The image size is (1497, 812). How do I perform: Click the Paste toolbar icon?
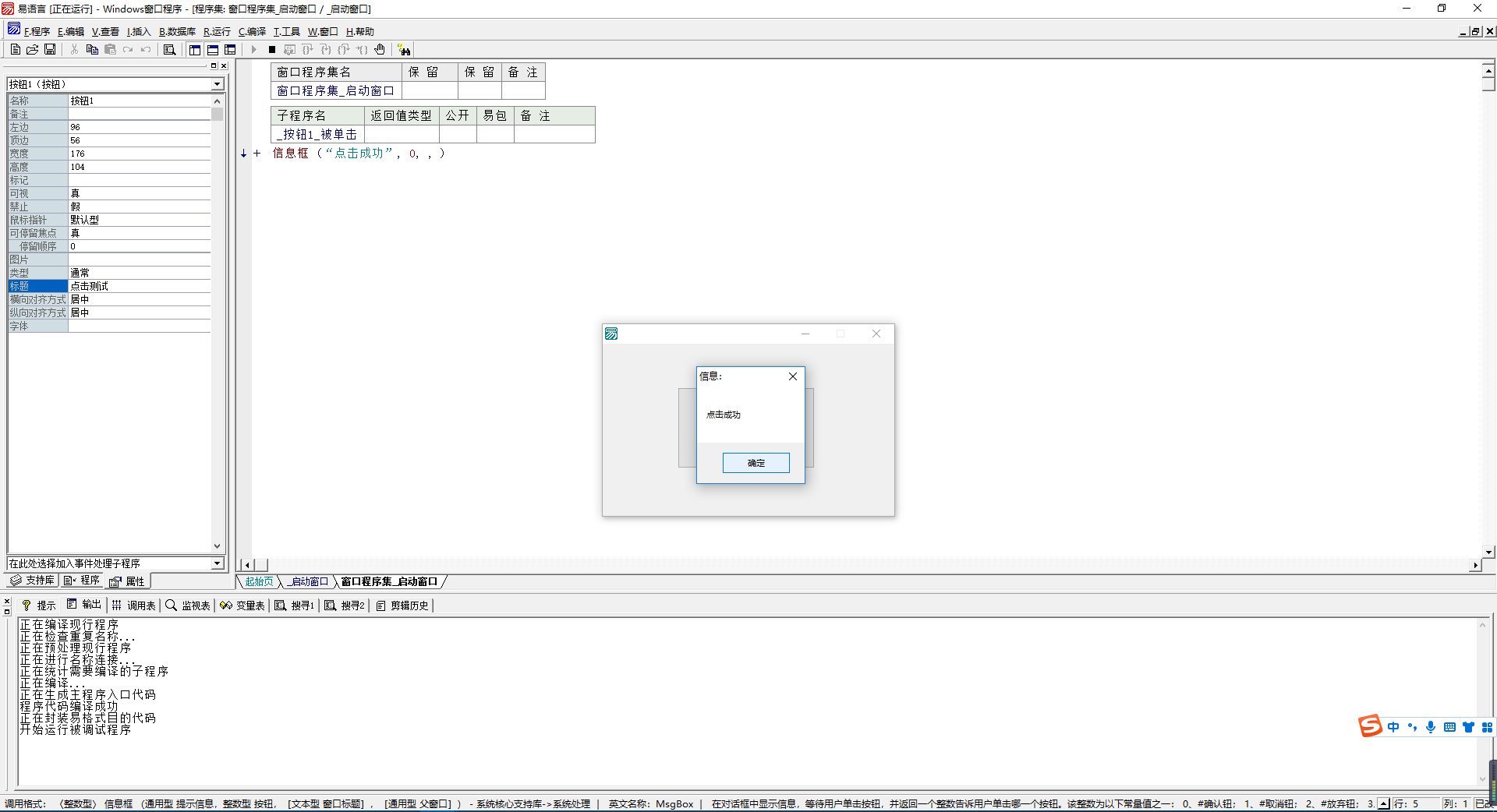(110, 49)
